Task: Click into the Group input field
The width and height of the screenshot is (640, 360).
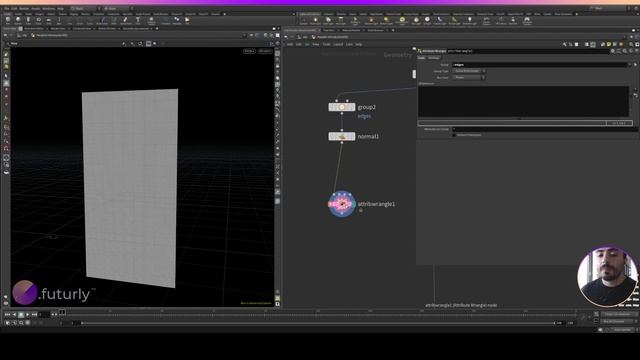Action: (539, 64)
